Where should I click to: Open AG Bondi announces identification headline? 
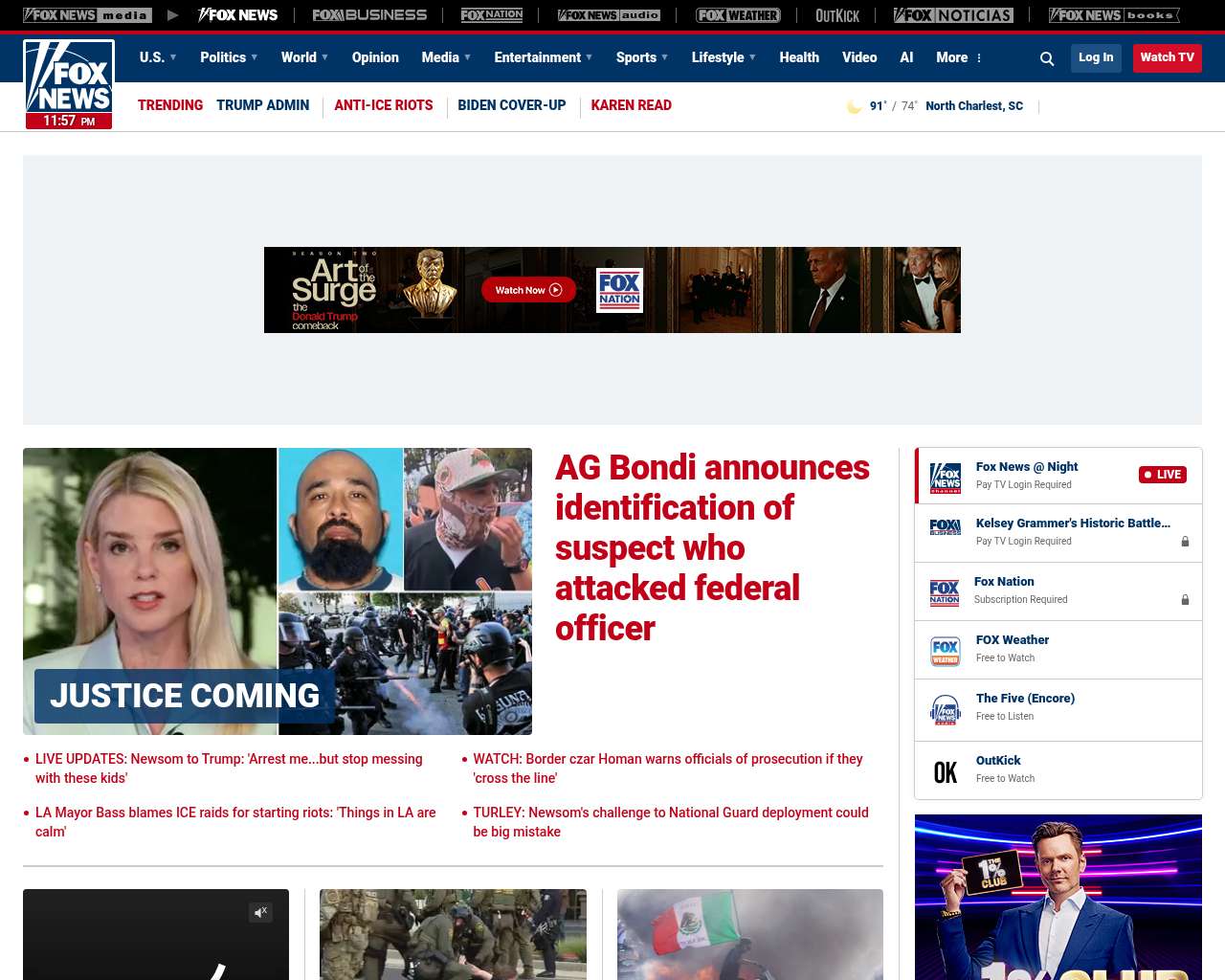[712, 547]
